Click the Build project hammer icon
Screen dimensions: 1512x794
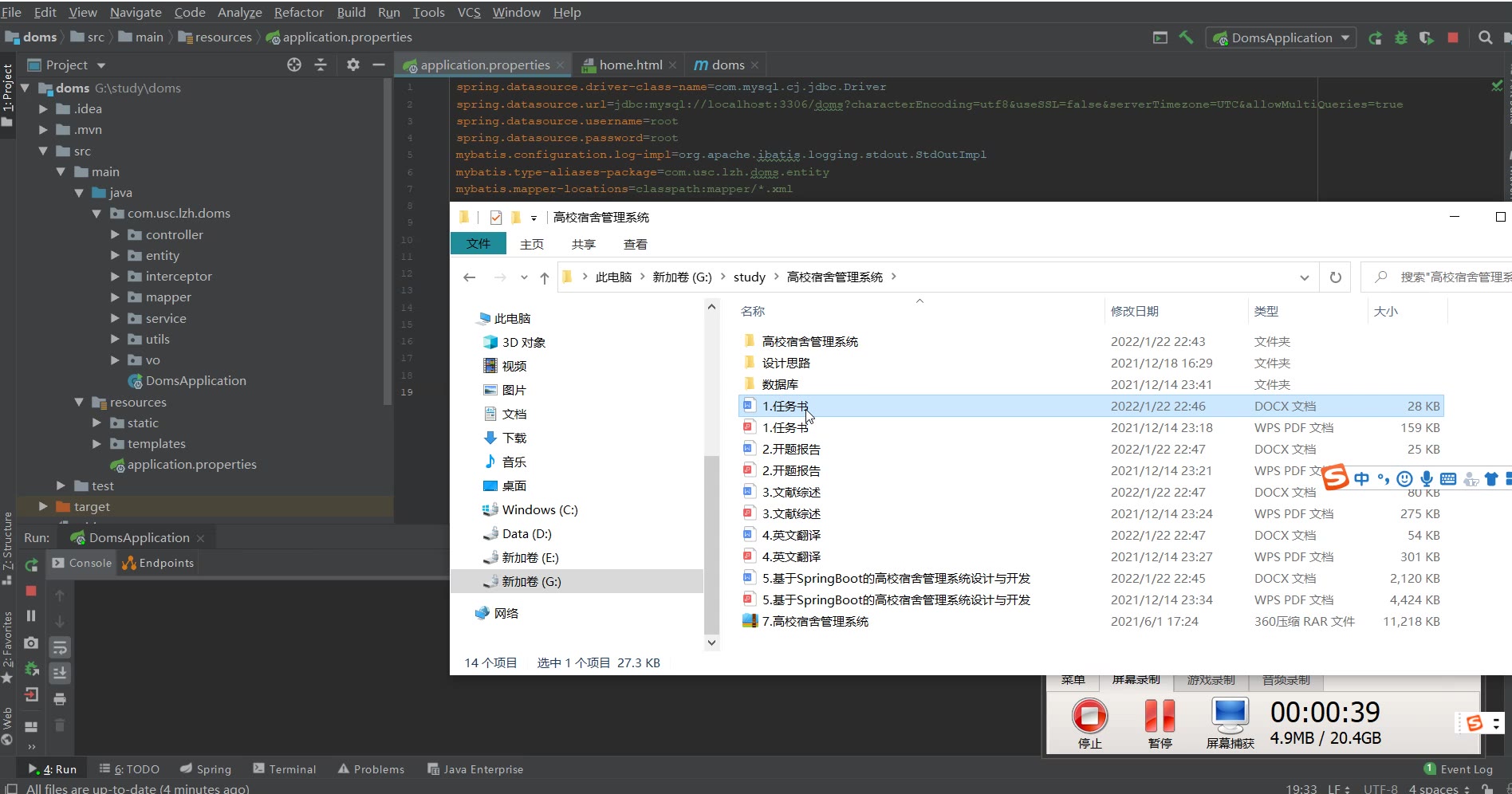[1186, 37]
